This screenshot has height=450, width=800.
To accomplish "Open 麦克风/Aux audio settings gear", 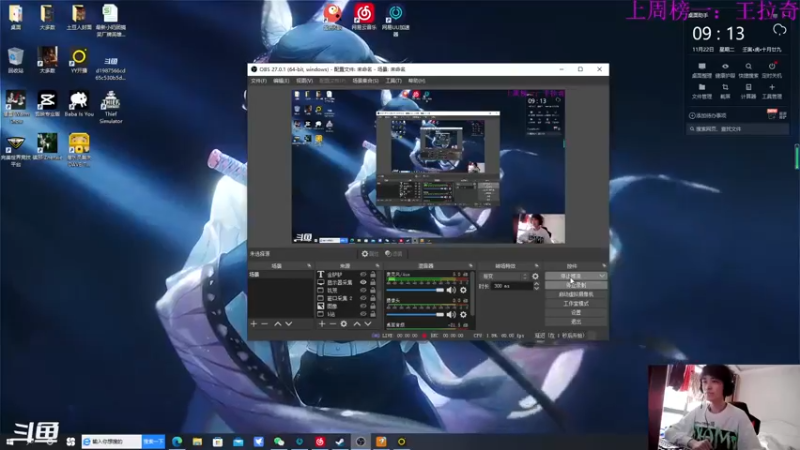I will [x=463, y=290].
